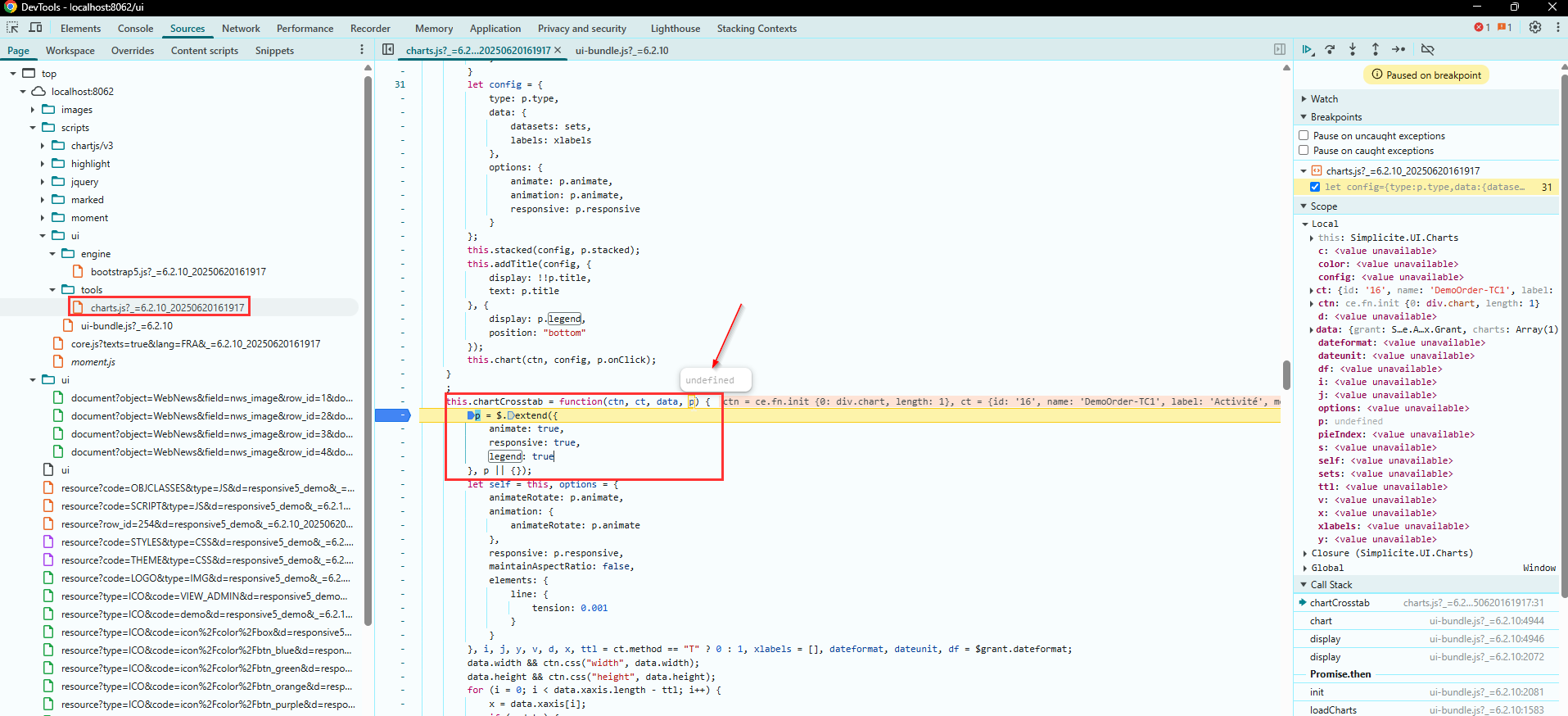1568x716 pixels.
Task: Step over next function call
Action: [x=1331, y=50]
